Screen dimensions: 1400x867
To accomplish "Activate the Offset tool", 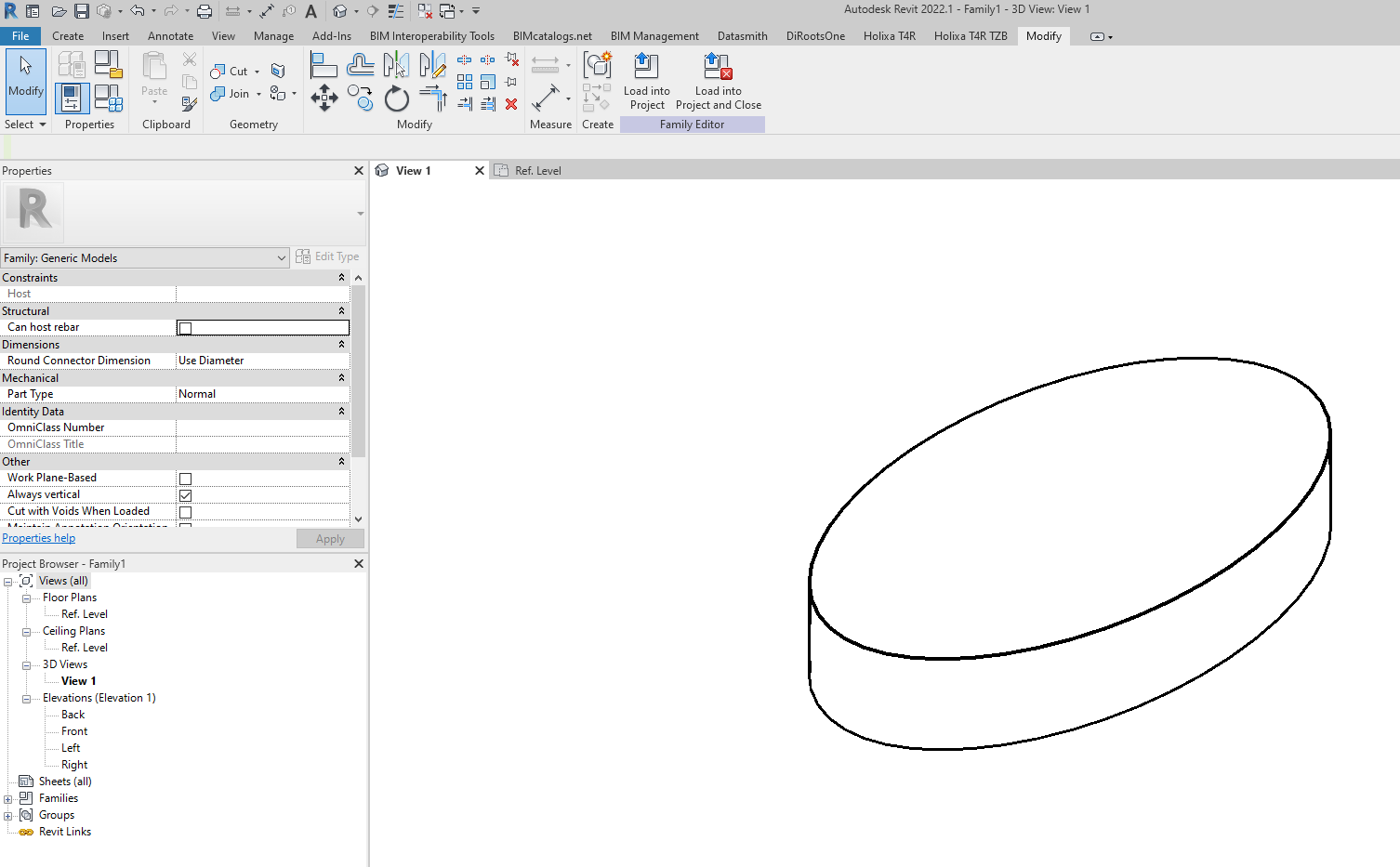I will [360, 65].
